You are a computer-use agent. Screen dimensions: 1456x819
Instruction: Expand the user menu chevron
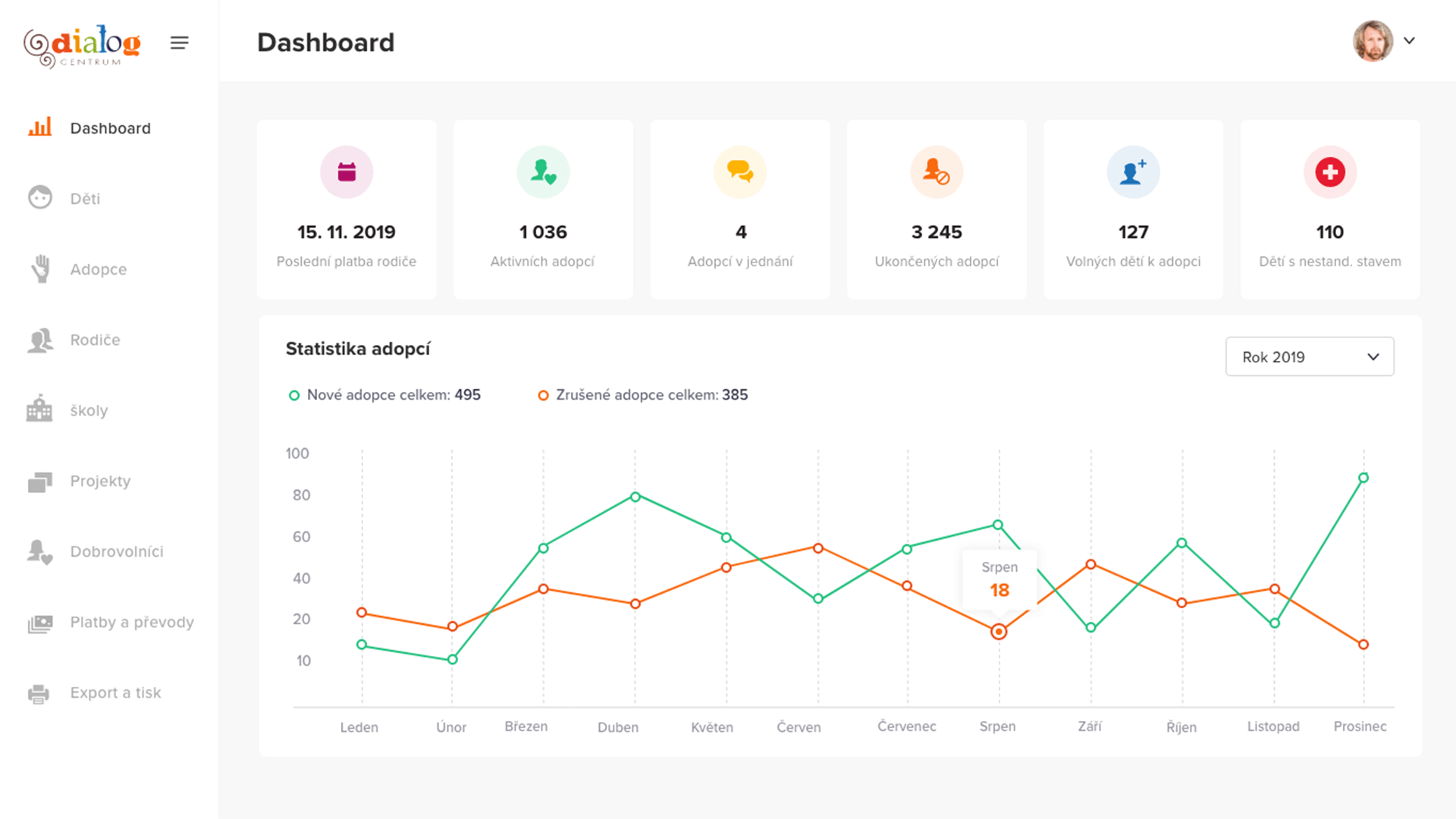click(x=1409, y=41)
